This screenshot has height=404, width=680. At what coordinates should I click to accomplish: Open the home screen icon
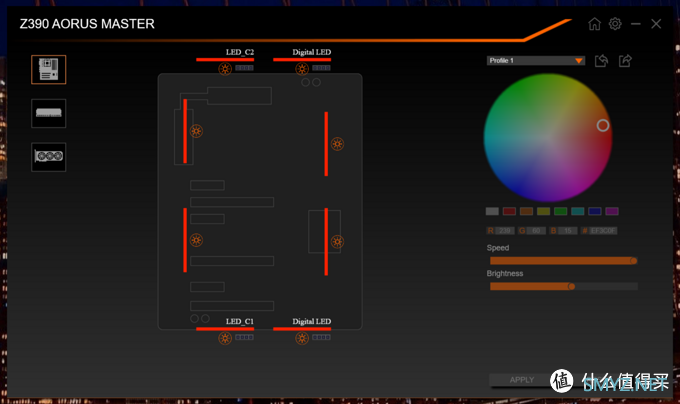(x=595, y=23)
